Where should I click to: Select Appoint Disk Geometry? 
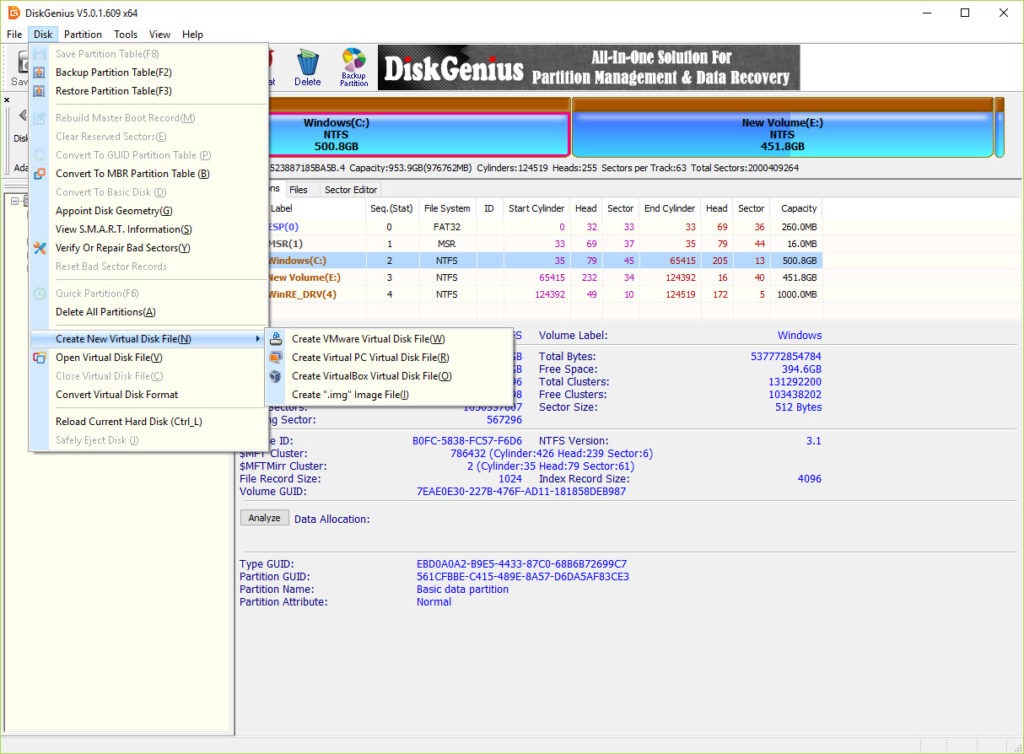pyautogui.click(x=149, y=211)
